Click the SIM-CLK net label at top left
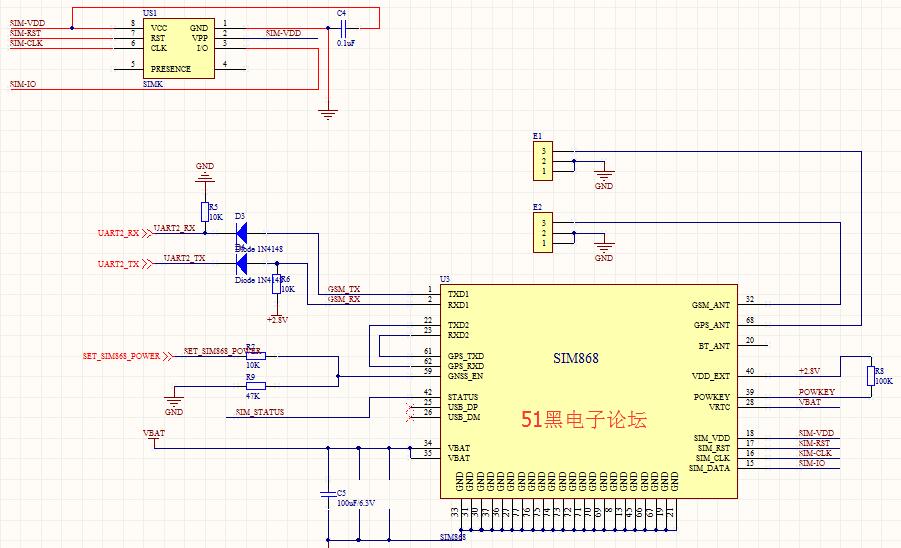901x548 pixels. pyautogui.click(x=26, y=43)
